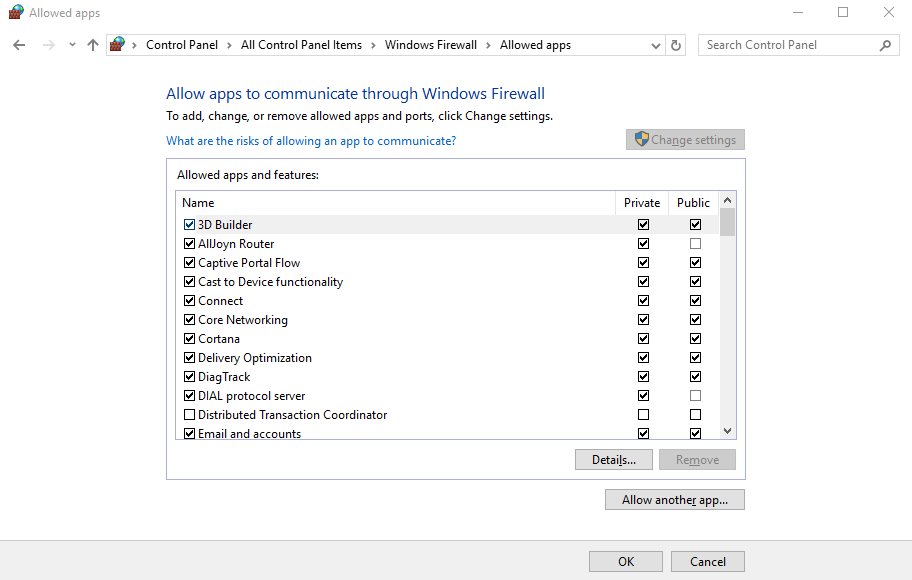Click the search magnifier icon
912x580 pixels.
885,45
